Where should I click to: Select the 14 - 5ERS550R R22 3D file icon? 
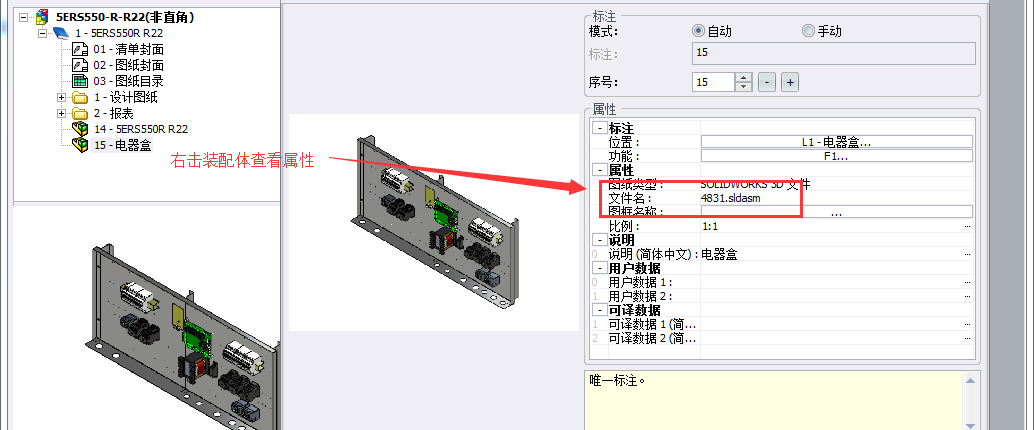pos(80,129)
